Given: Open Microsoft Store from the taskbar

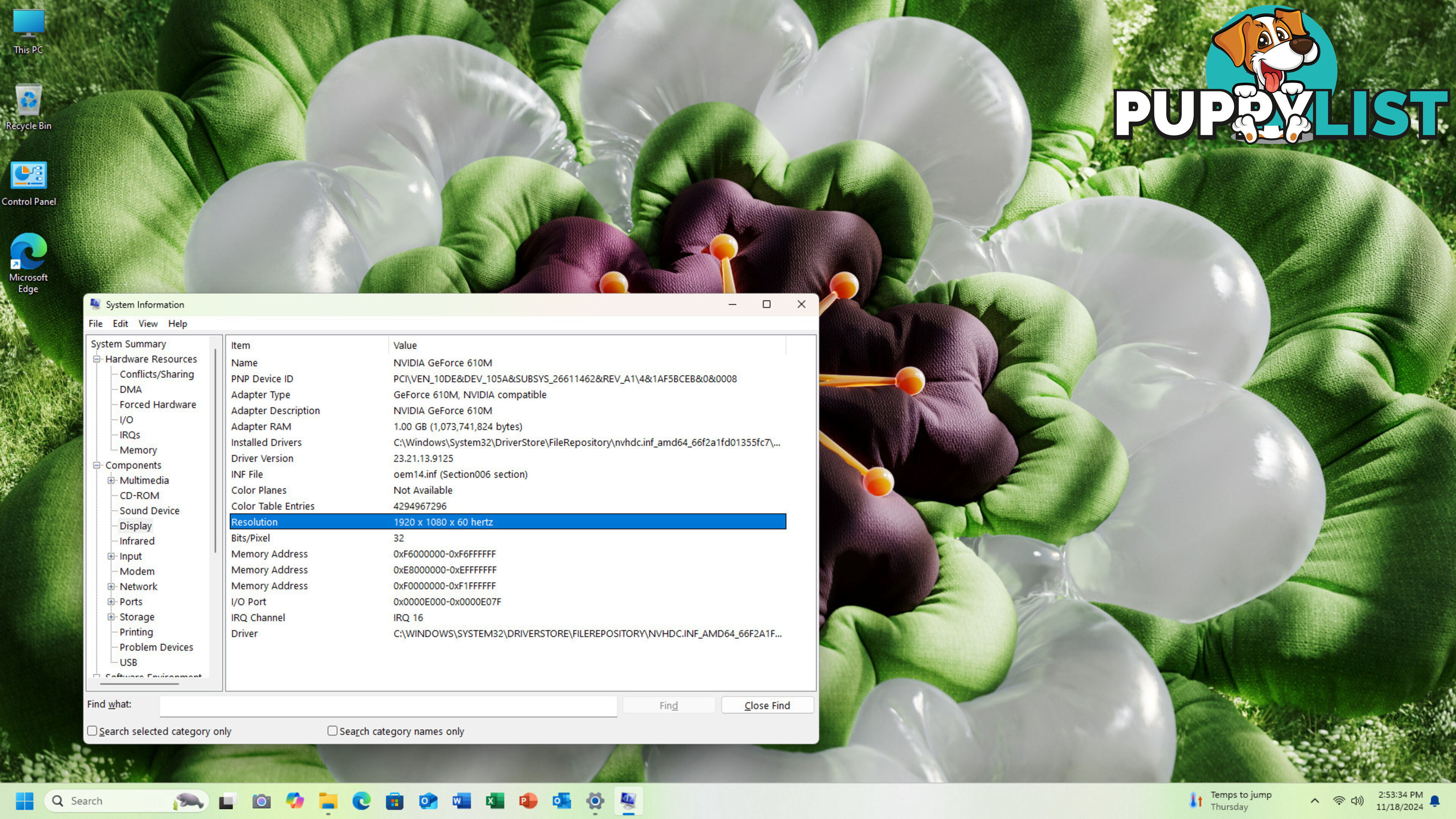Looking at the screenshot, I should [394, 800].
